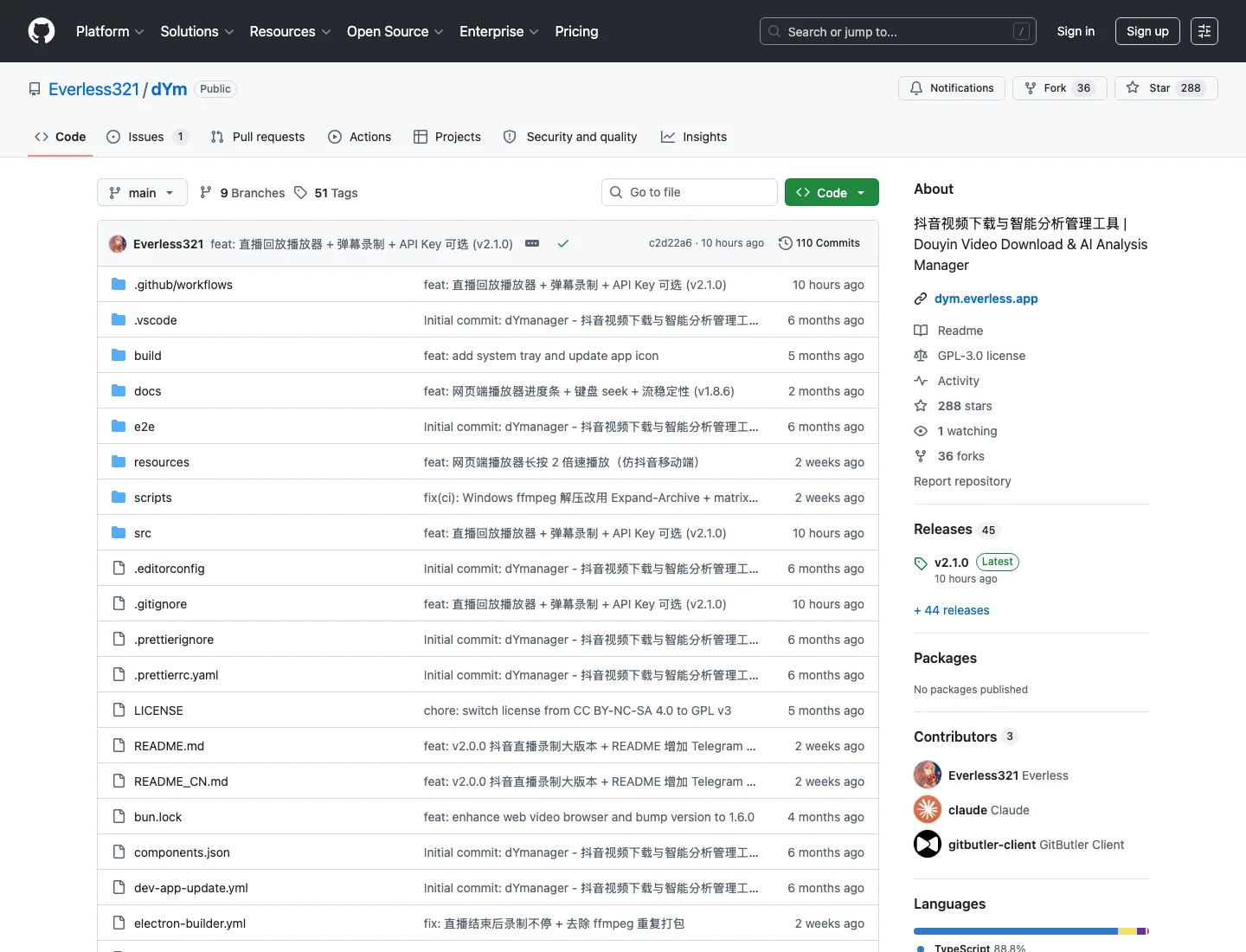Click the eye icon beside 1 watching
This screenshot has width=1246, height=952.
[921, 431]
